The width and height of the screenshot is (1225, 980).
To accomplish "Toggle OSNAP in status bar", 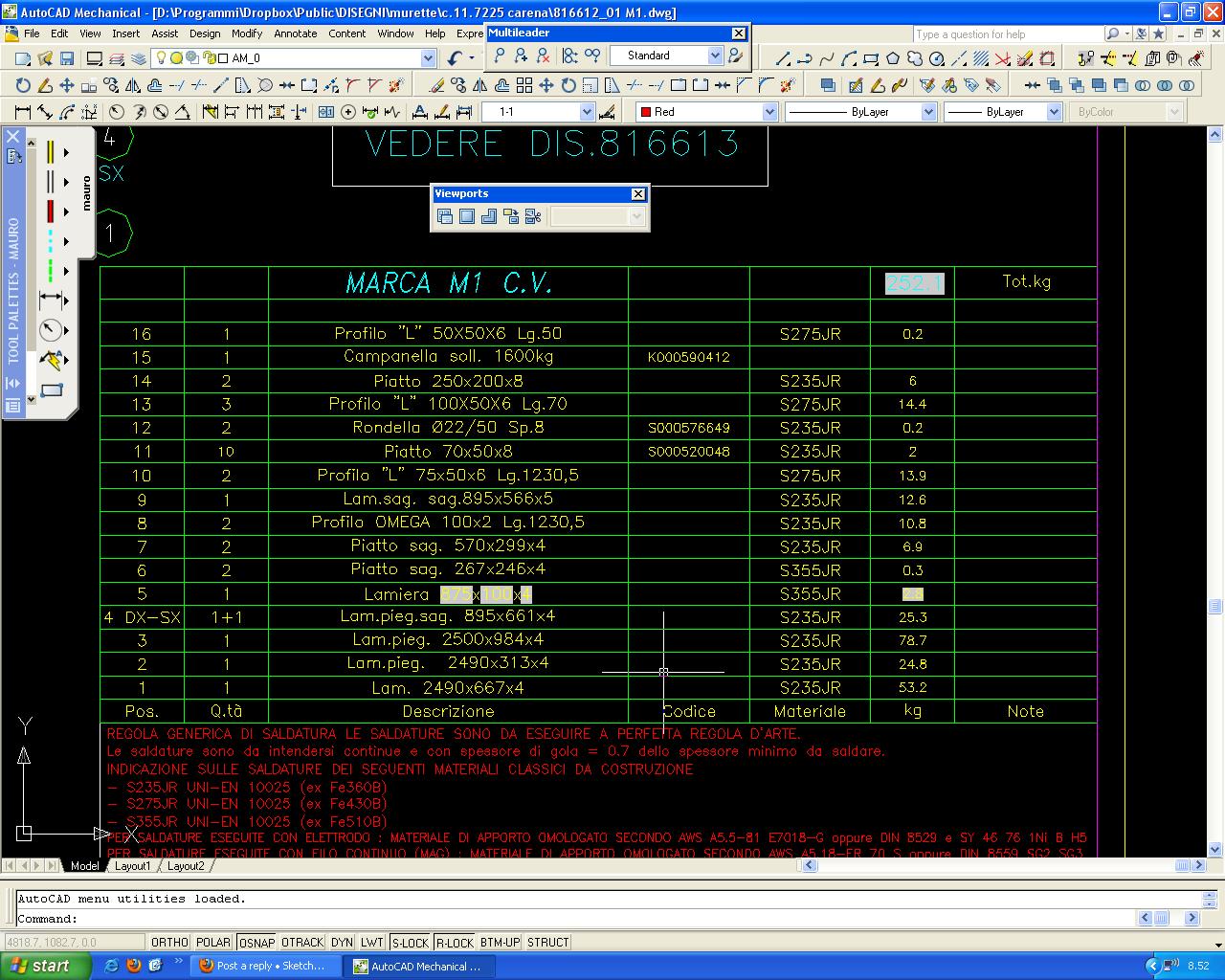I will click(256, 943).
